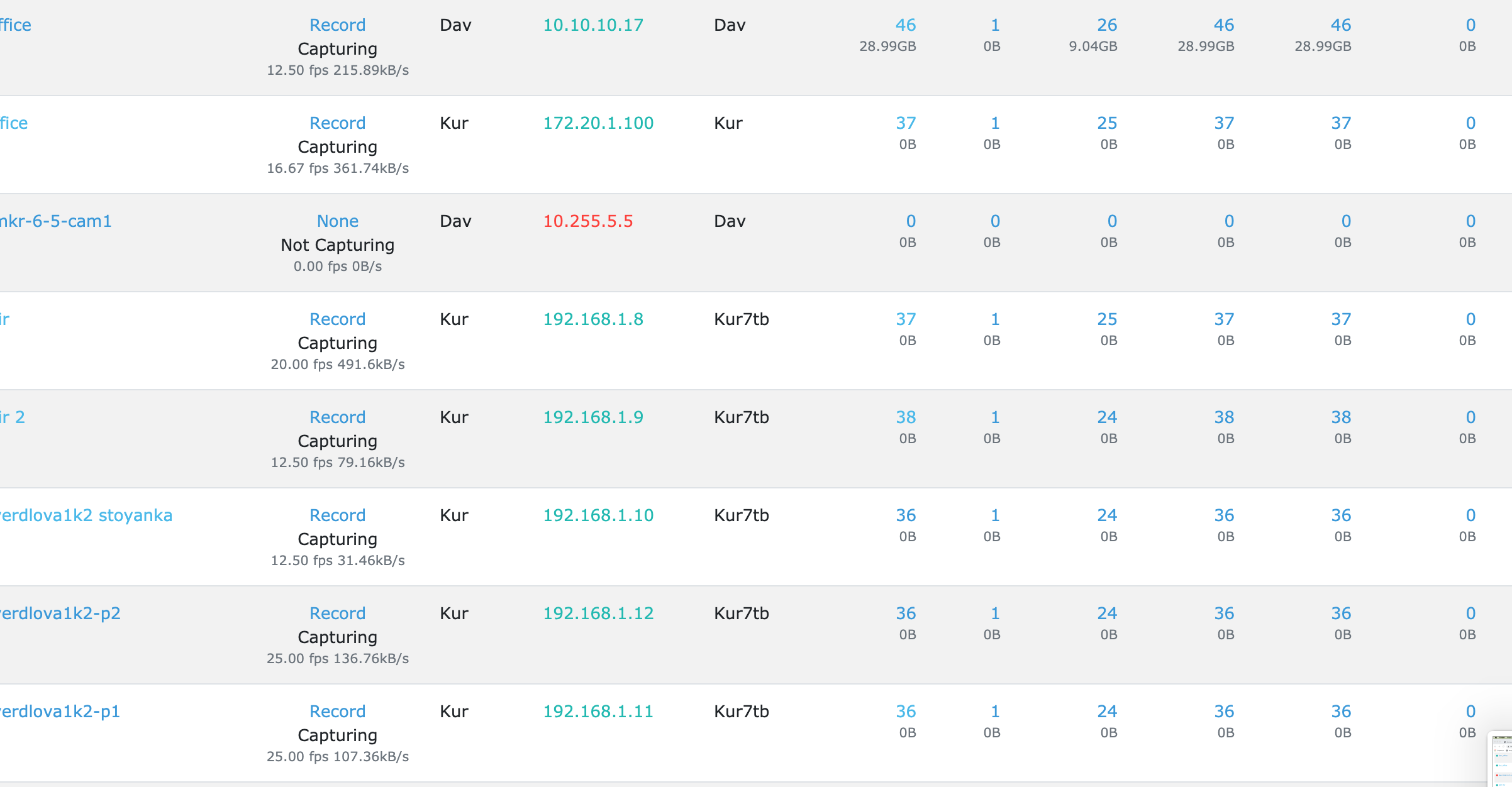Viewport: 1512px width, 787px height.
Task: Open the ir 2 monitor link
Action: tap(13, 417)
